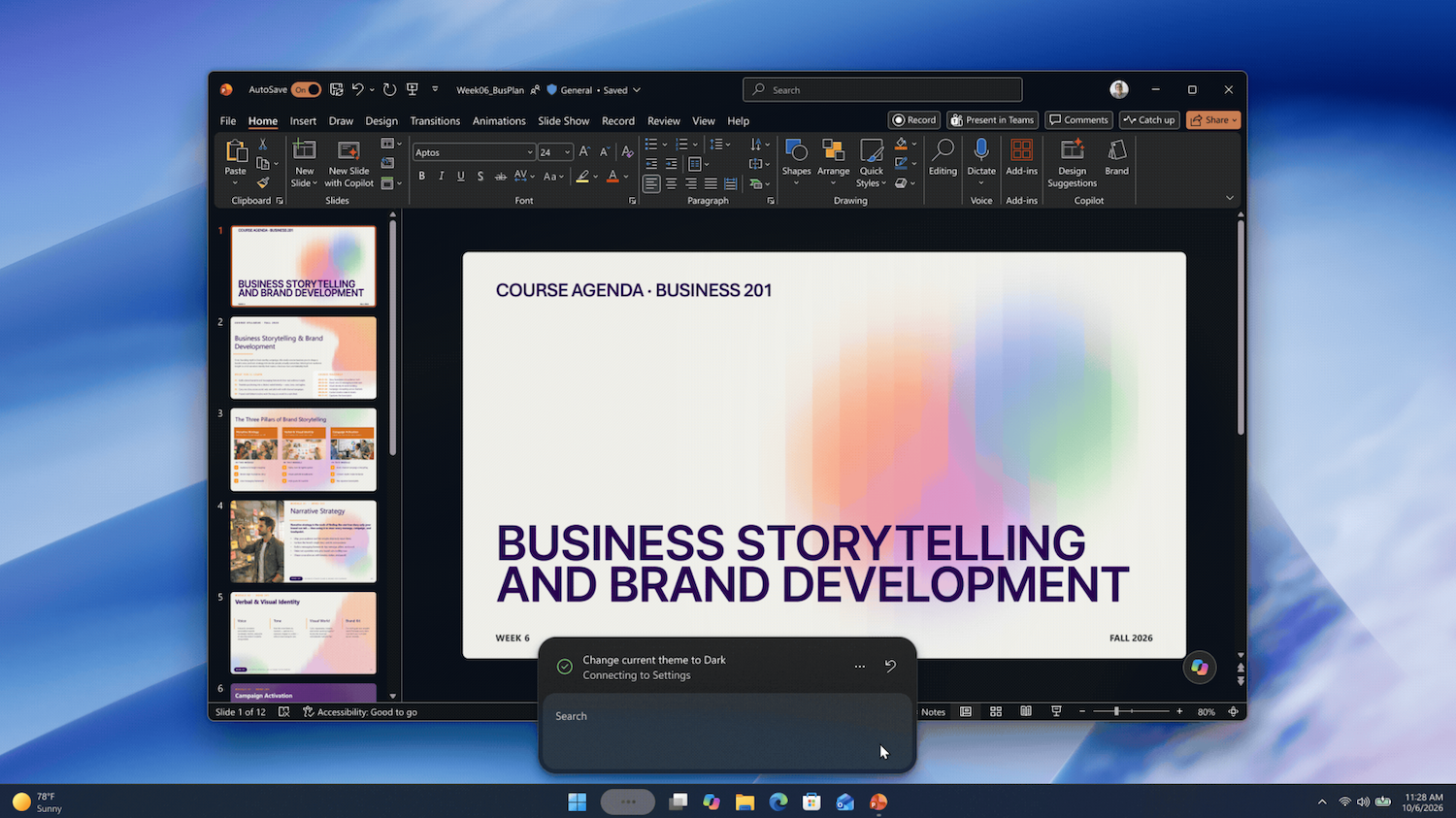This screenshot has height=818, width=1456.
Task: Adjust the zoom slider handle
Action: pyautogui.click(x=1116, y=711)
